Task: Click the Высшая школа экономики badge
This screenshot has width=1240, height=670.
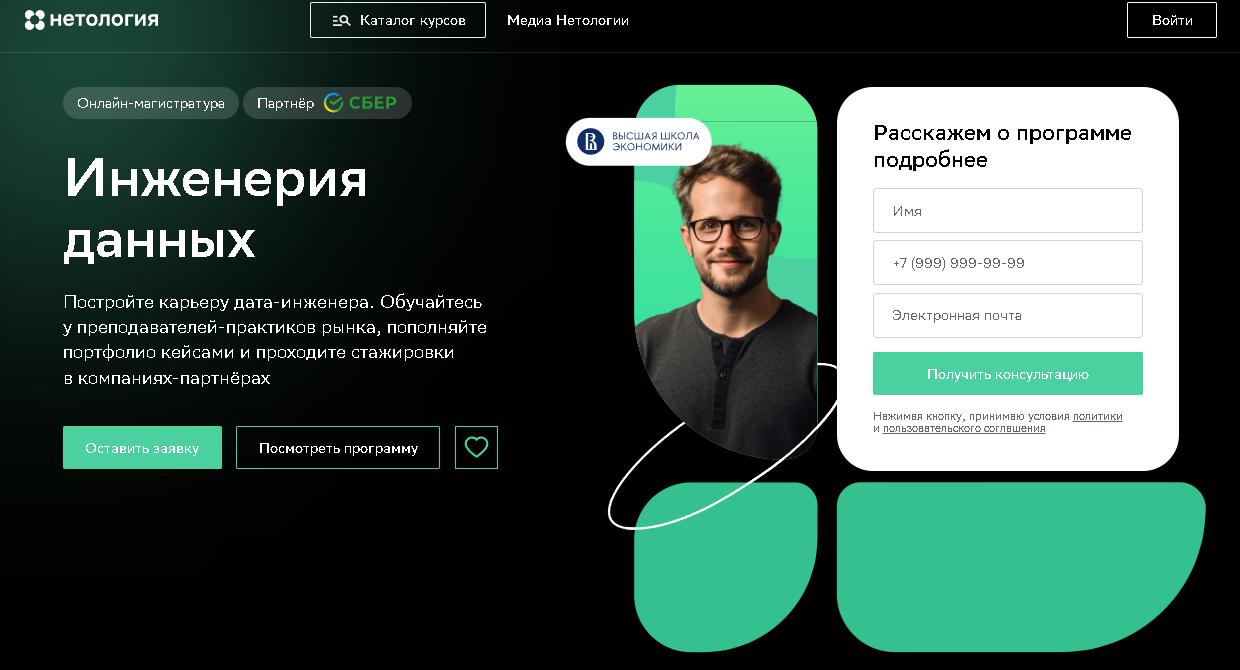Action: coord(638,141)
